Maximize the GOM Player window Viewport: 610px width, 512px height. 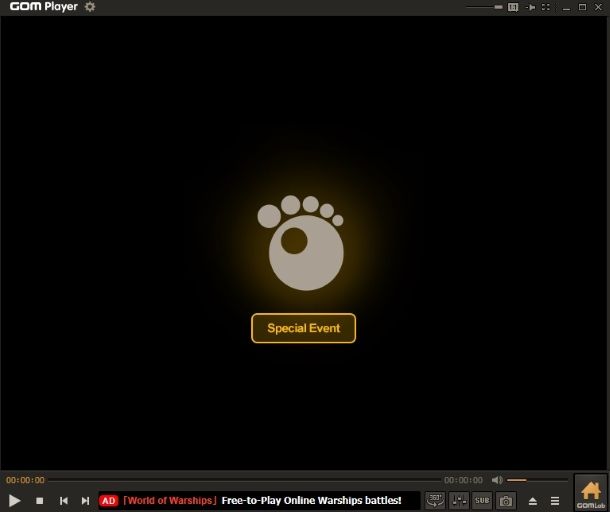(x=582, y=7)
